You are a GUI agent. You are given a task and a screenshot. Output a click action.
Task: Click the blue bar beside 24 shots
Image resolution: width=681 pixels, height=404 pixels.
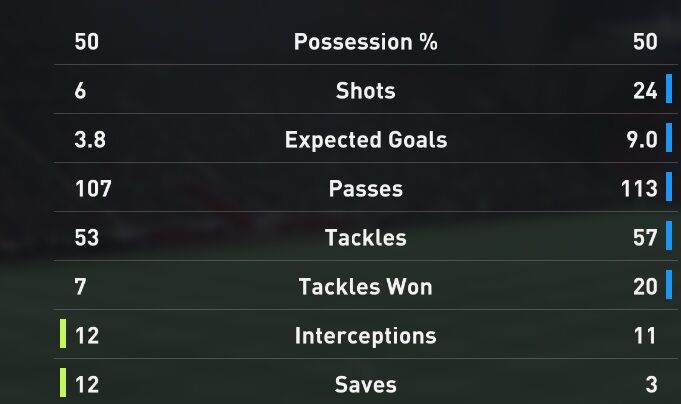pyautogui.click(x=668, y=91)
